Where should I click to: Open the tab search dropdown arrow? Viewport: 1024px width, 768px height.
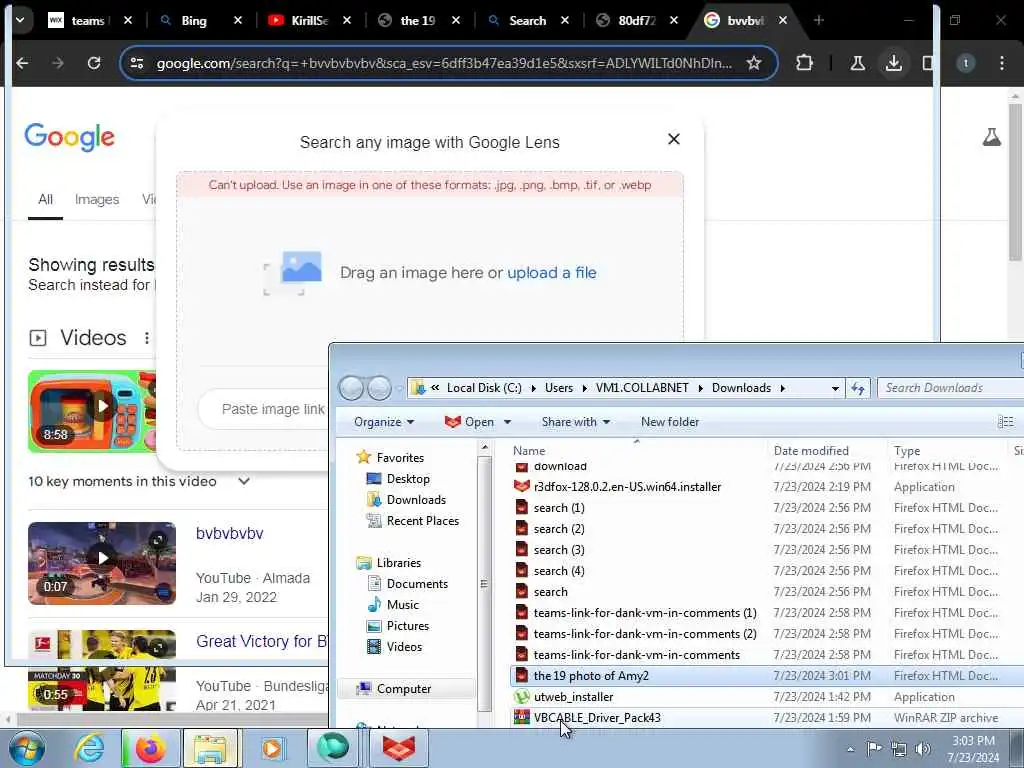click(x=20, y=20)
